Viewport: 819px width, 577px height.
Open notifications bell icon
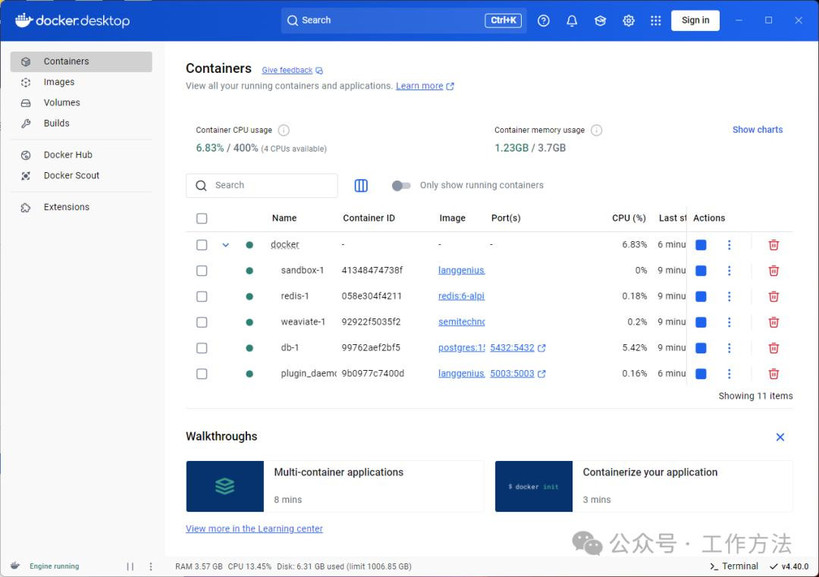[572, 20]
